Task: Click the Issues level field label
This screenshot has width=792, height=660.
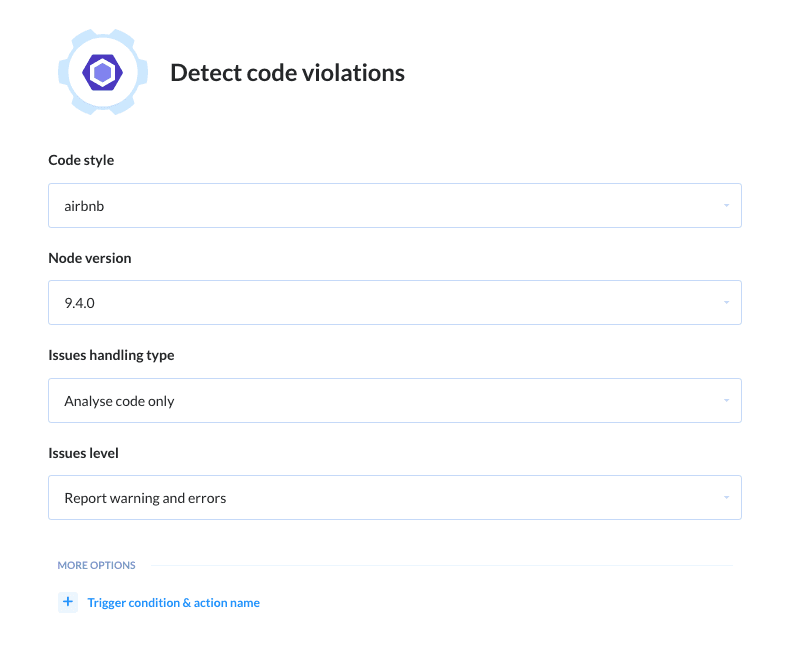Action: [83, 453]
